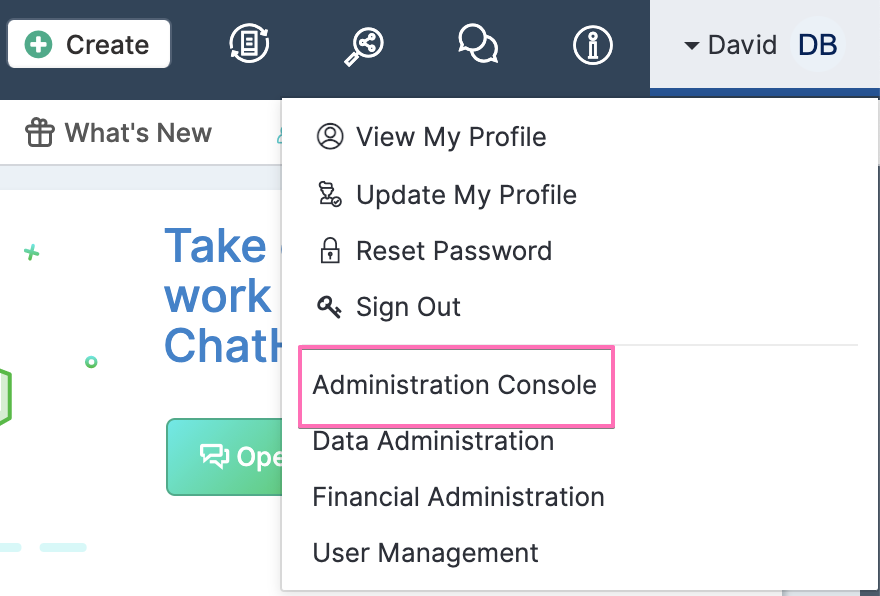Click the What's New tab label
Viewport: 880px width, 596px height.
[x=138, y=133]
